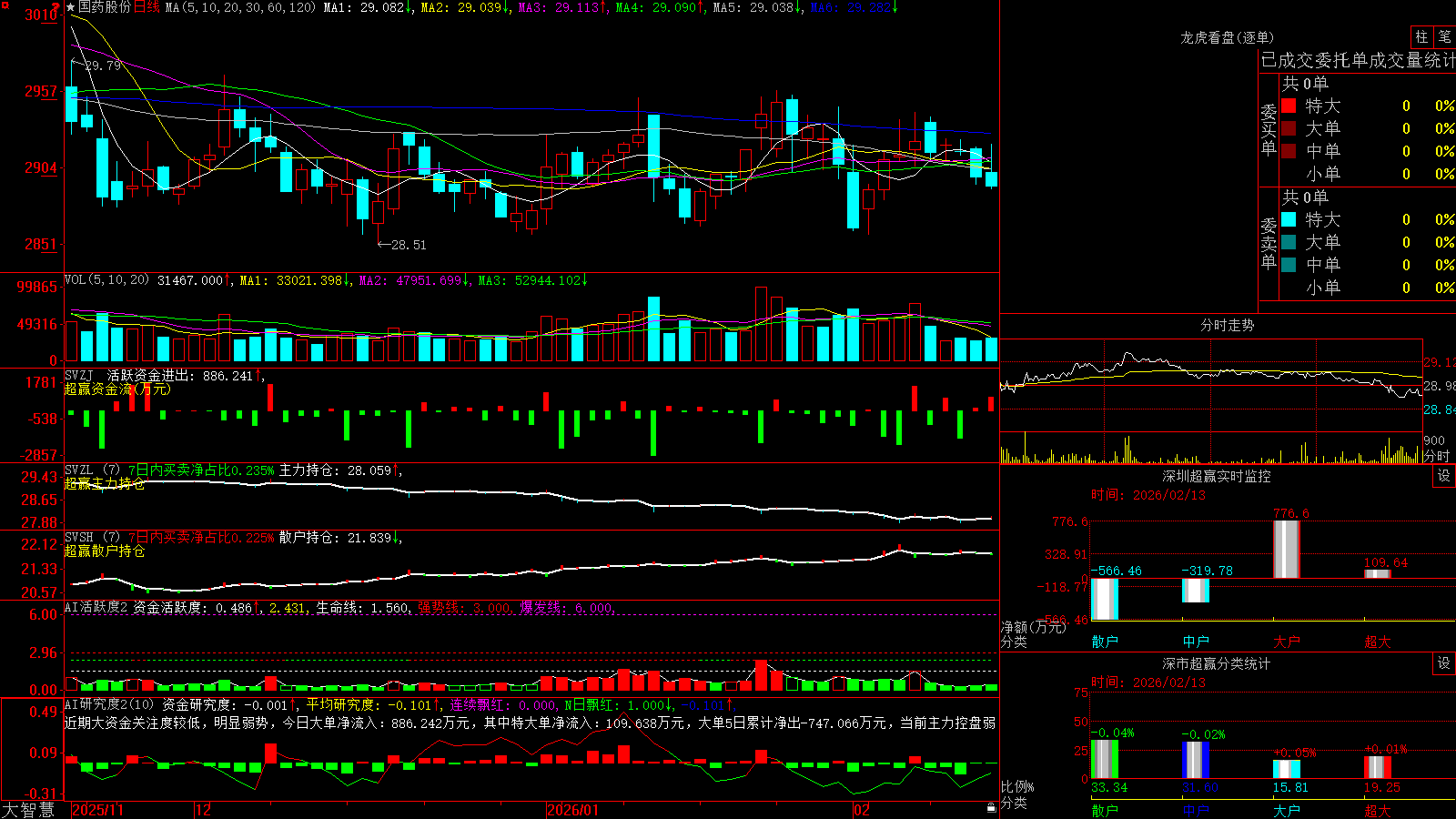Click the 委卖单 section label
This screenshot has width=1456, height=819.
coord(1269,243)
